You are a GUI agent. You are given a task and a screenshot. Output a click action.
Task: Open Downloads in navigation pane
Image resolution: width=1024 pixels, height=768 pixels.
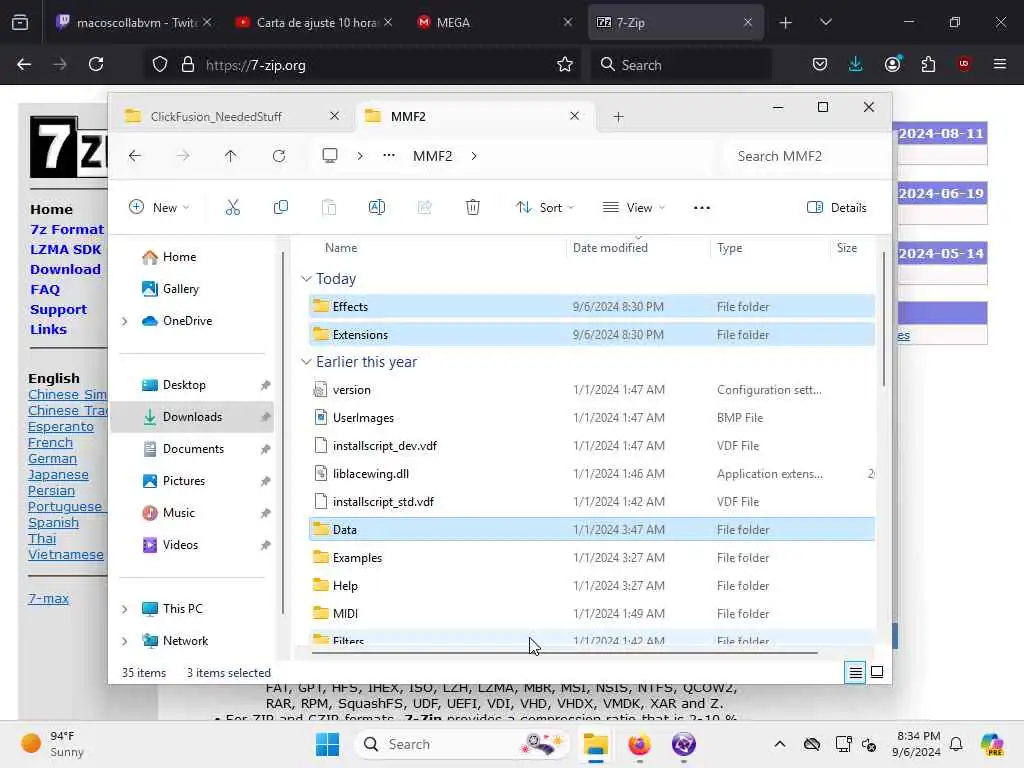point(192,417)
